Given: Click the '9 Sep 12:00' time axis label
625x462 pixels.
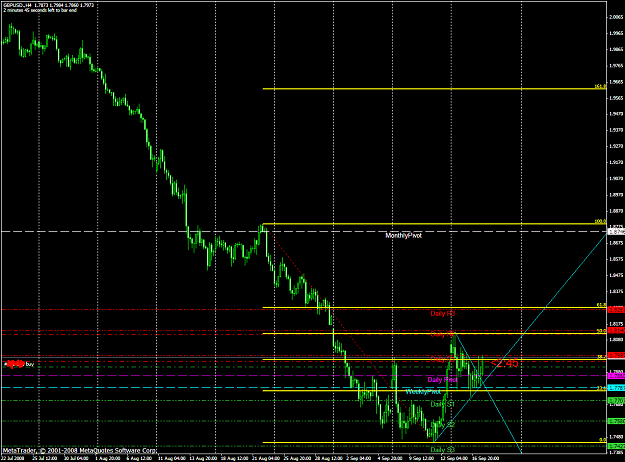Looking at the screenshot, I should point(421,458).
